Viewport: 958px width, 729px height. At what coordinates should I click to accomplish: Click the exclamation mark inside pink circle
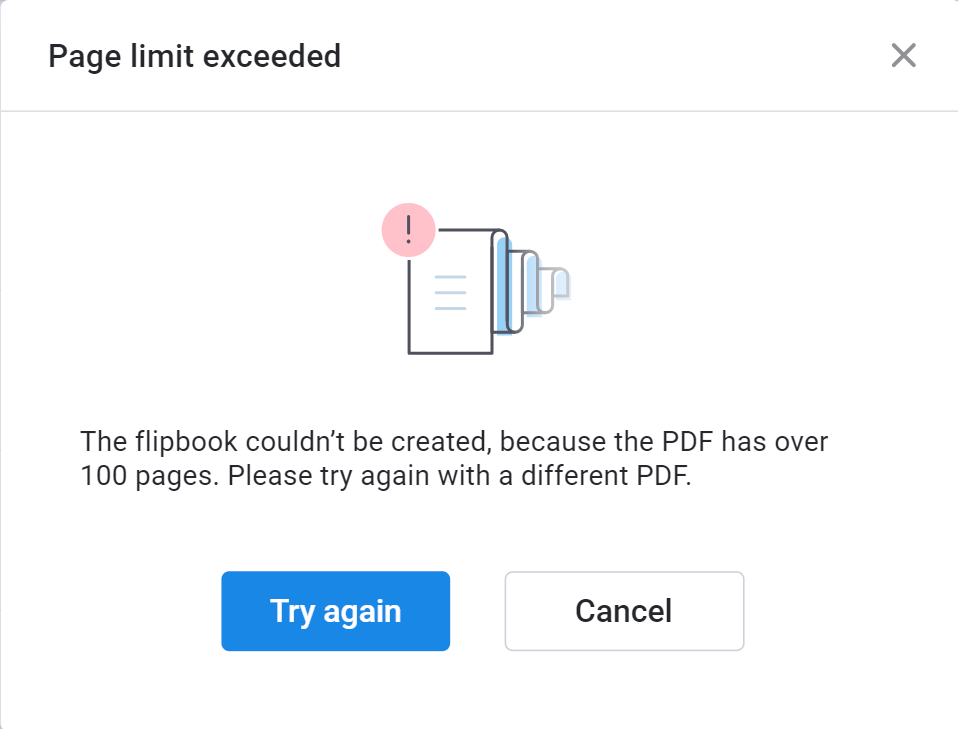click(408, 230)
